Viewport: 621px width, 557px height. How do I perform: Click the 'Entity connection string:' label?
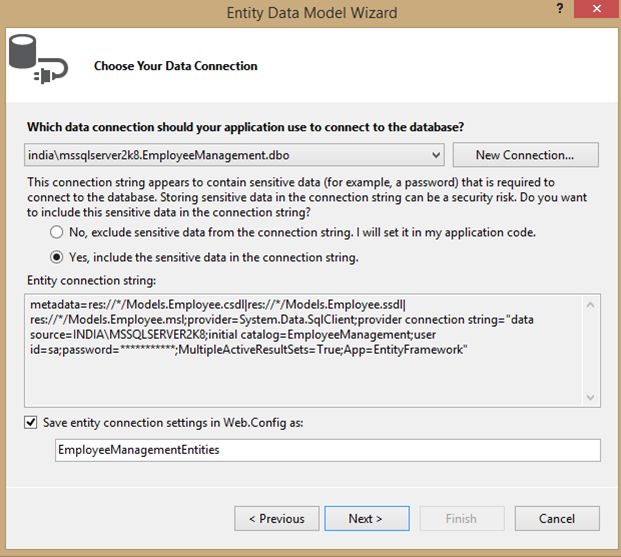(x=90, y=282)
